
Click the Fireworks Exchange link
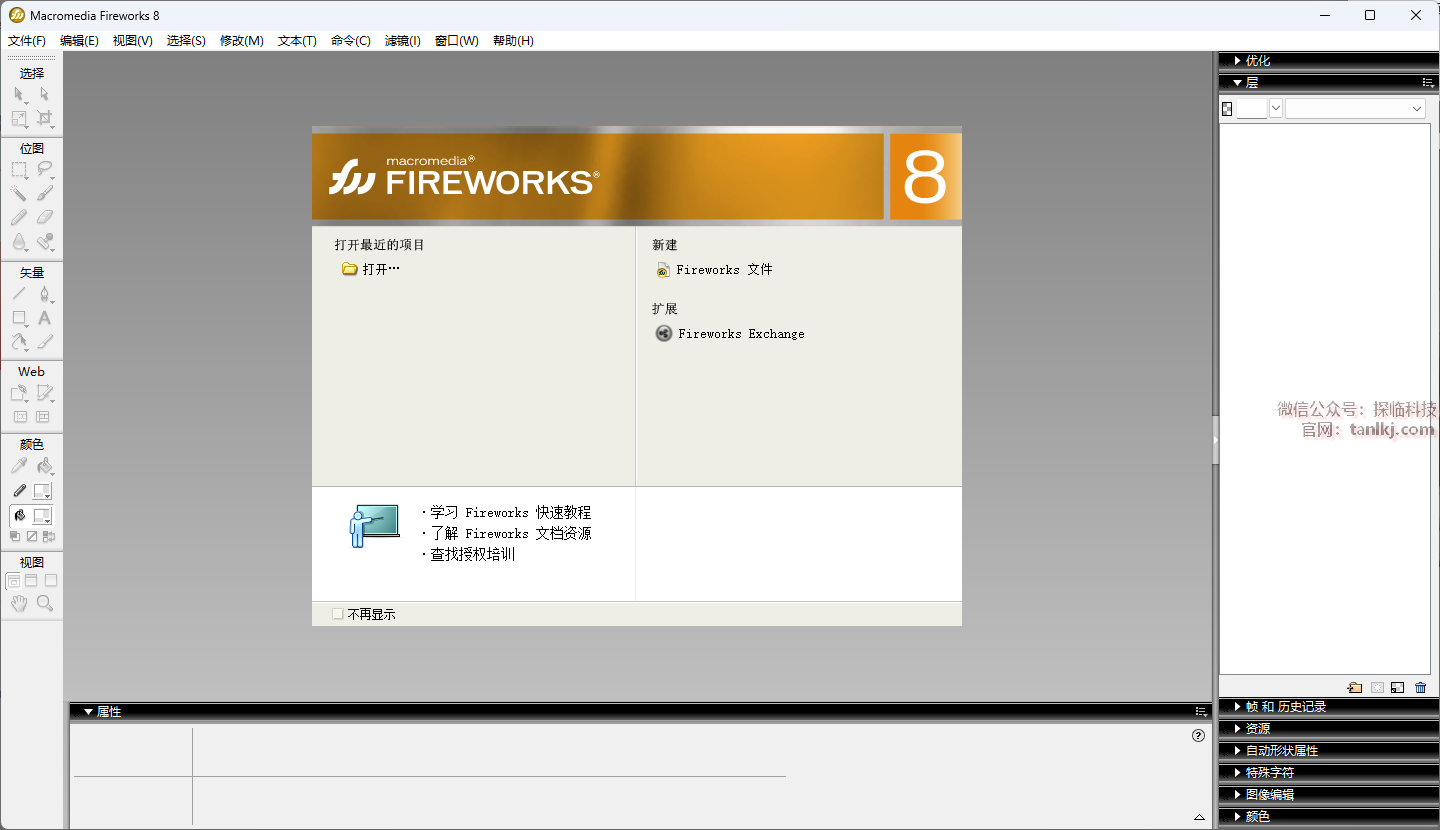pos(741,334)
